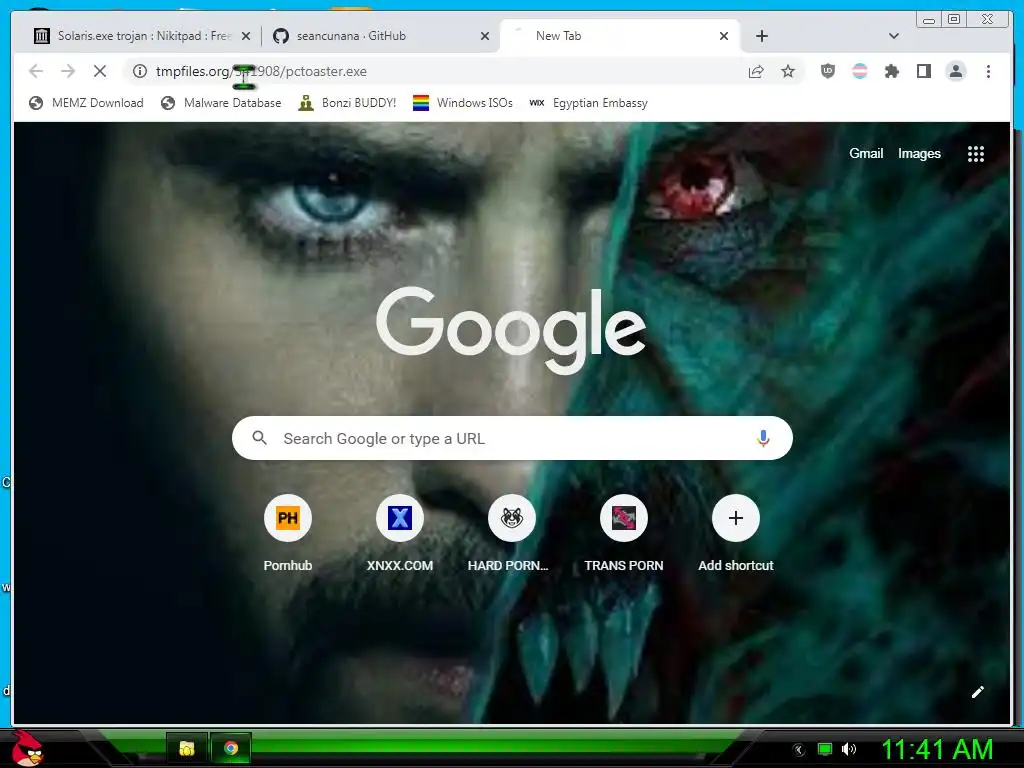
Task: Click the magnifier icon in search box
Action: point(259,438)
